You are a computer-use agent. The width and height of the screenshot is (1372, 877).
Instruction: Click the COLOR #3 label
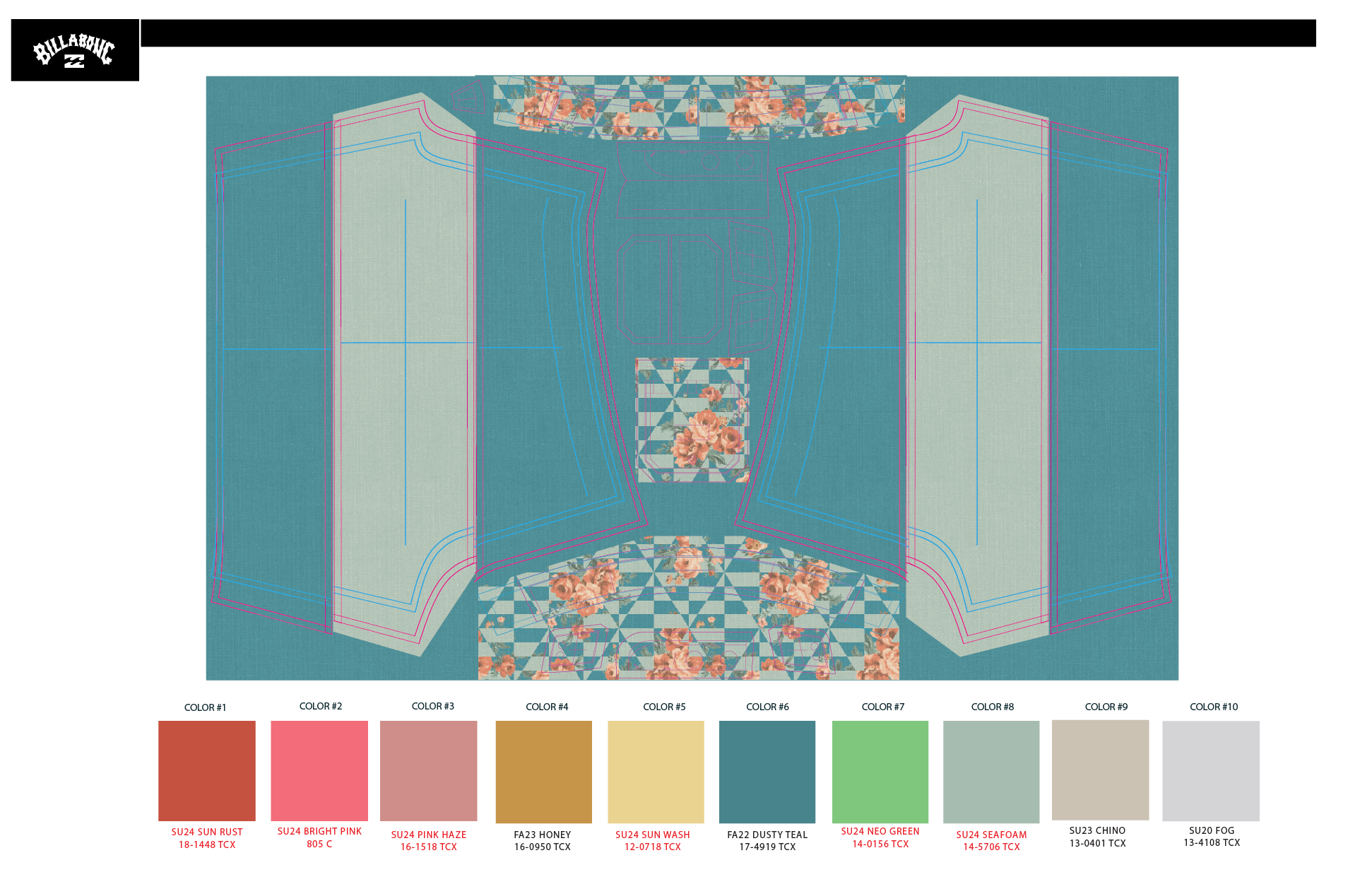[433, 706]
